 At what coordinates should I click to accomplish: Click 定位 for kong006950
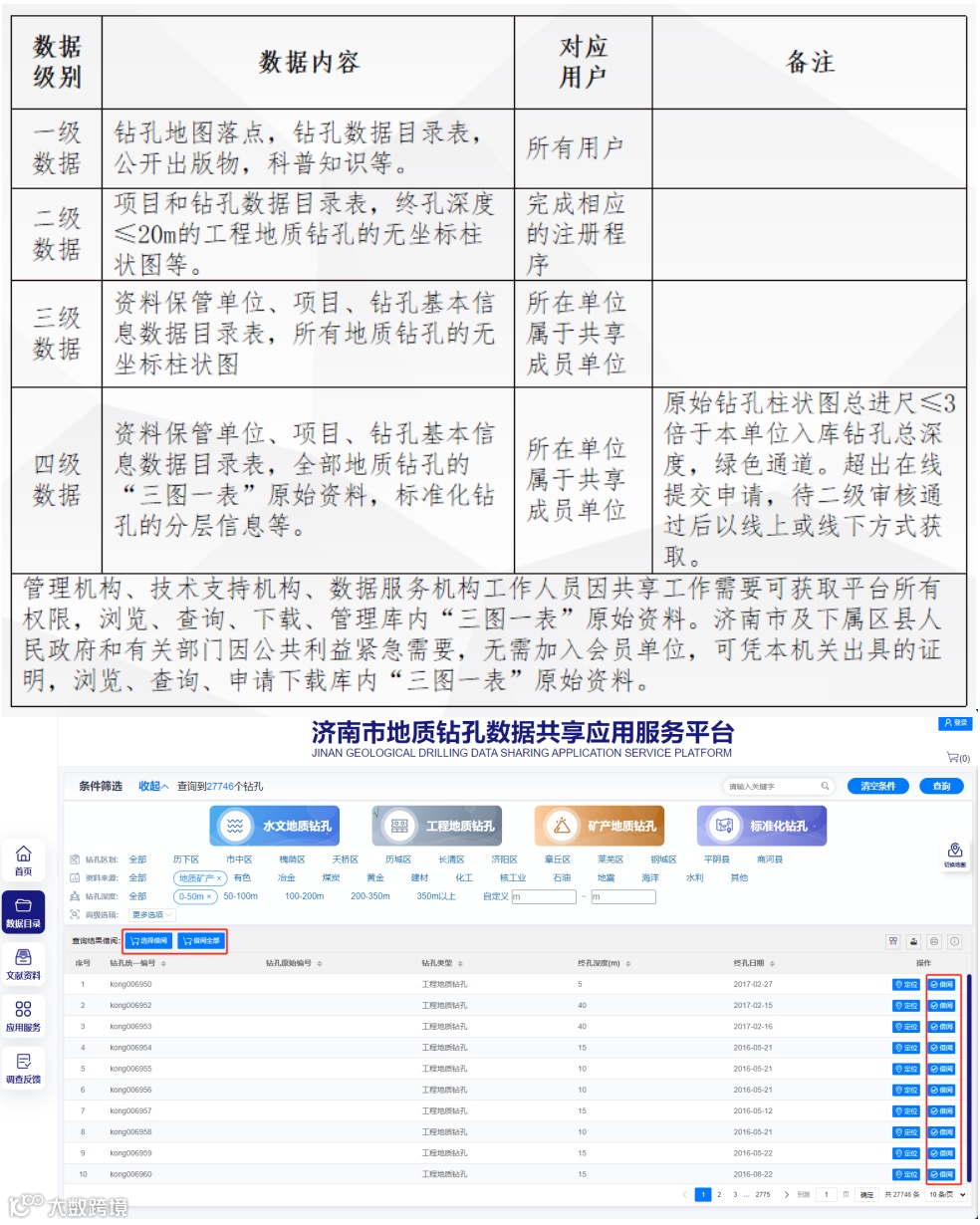pyautogui.click(x=906, y=984)
